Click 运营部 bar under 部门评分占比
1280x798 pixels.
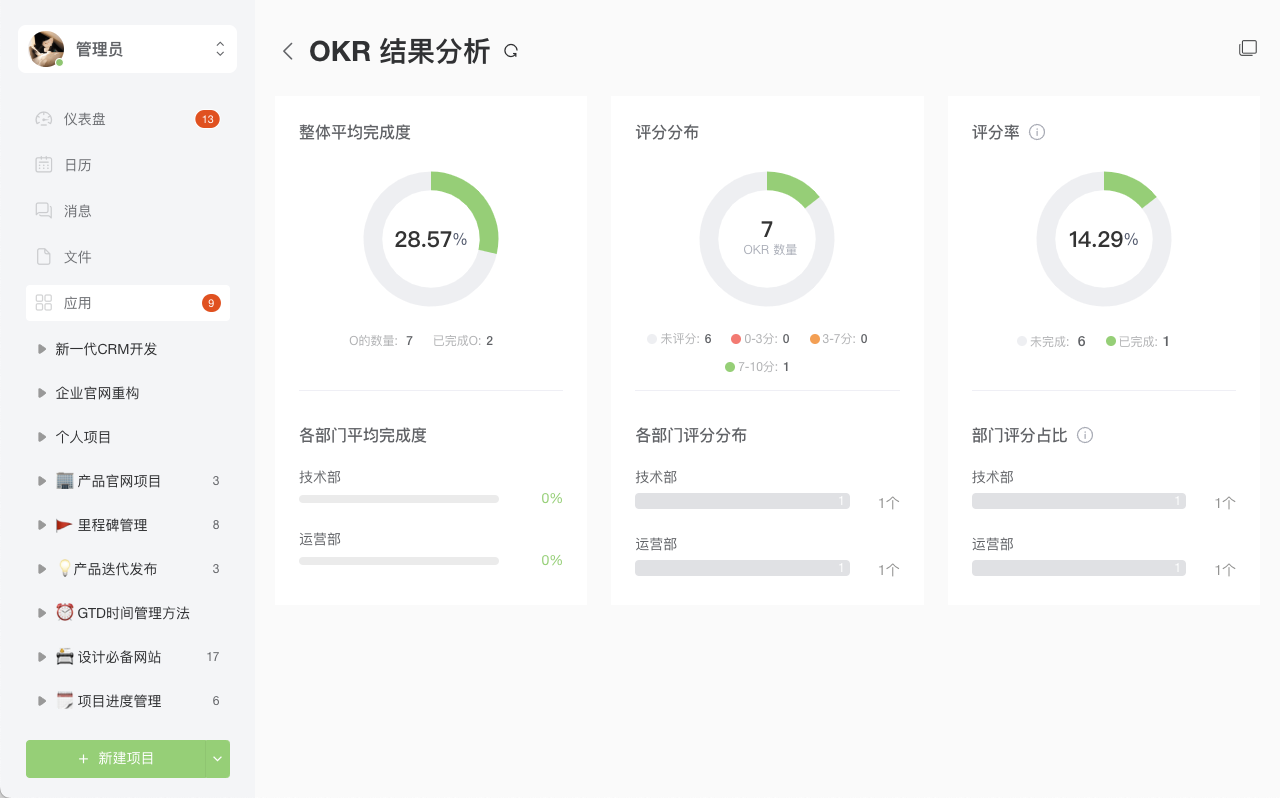pos(1079,568)
